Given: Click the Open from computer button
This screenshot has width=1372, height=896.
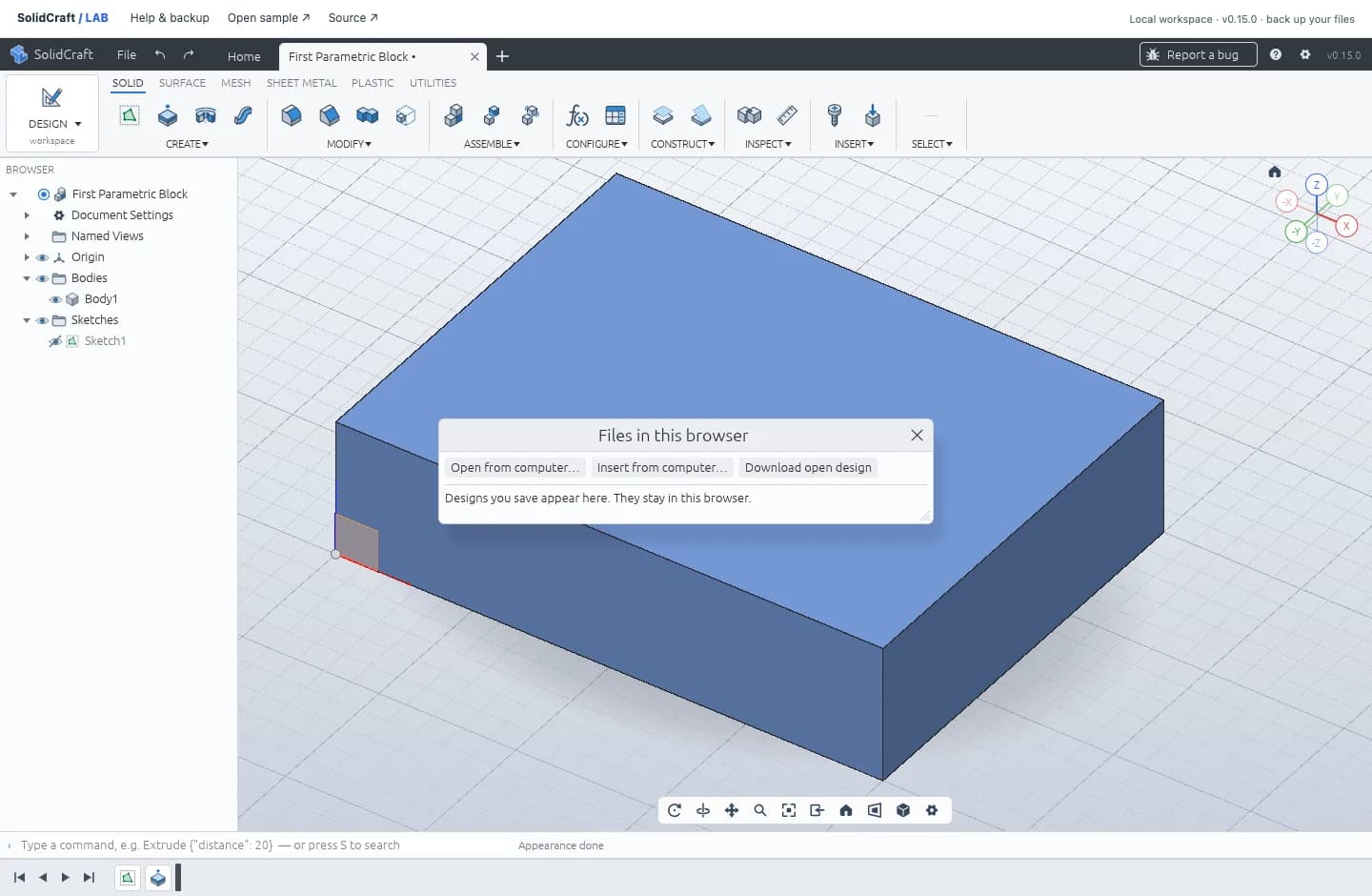Looking at the screenshot, I should [514, 468].
